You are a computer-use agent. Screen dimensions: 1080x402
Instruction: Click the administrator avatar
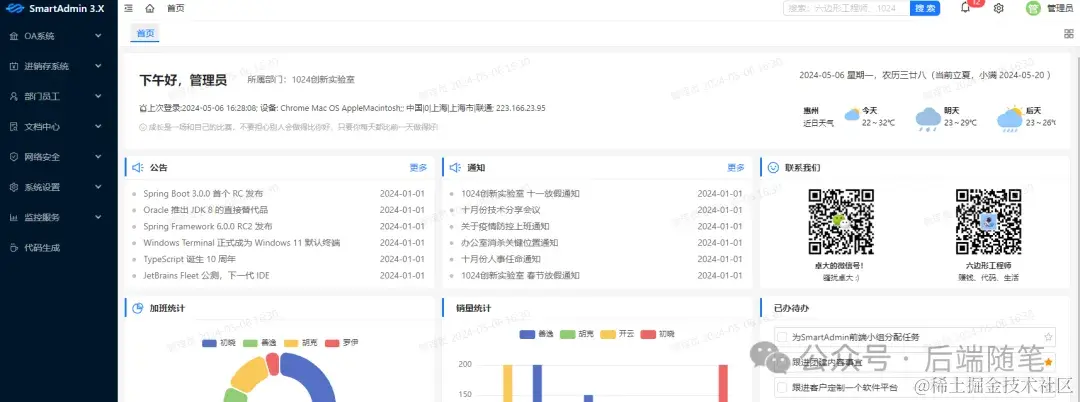point(1033,8)
